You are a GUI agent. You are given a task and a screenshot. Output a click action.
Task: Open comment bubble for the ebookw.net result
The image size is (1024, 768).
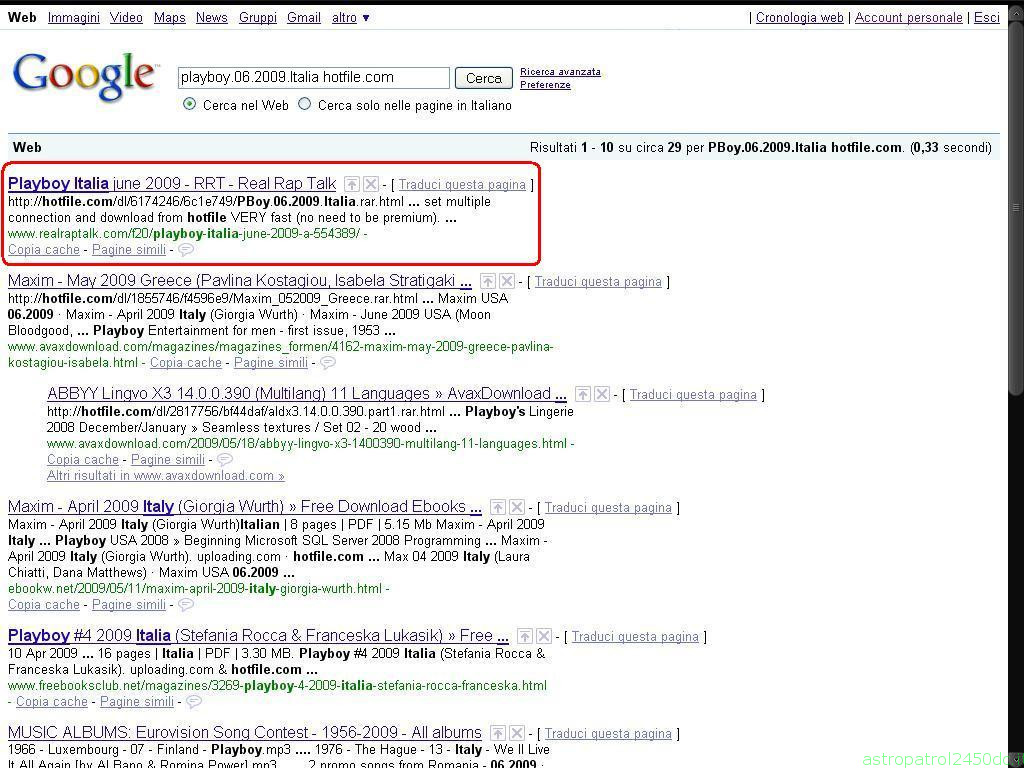point(186,605)
